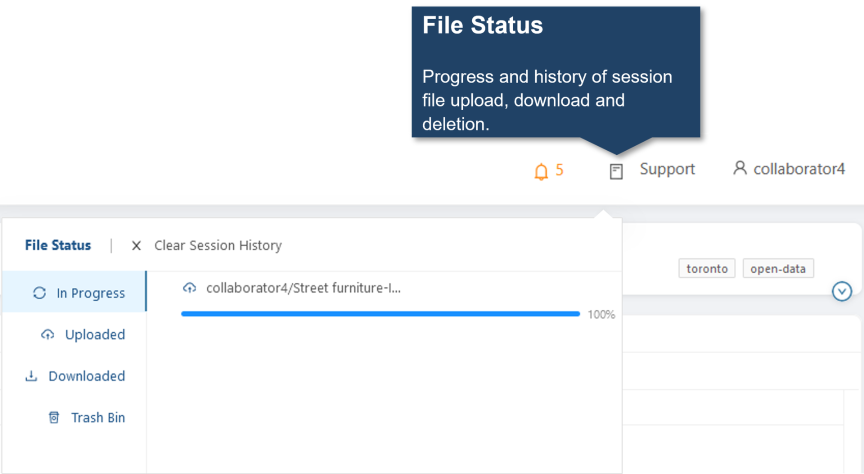This screenshot has height=474, width=864.
Task: Click the In Progress refresh icon
Action: [39, 293]
